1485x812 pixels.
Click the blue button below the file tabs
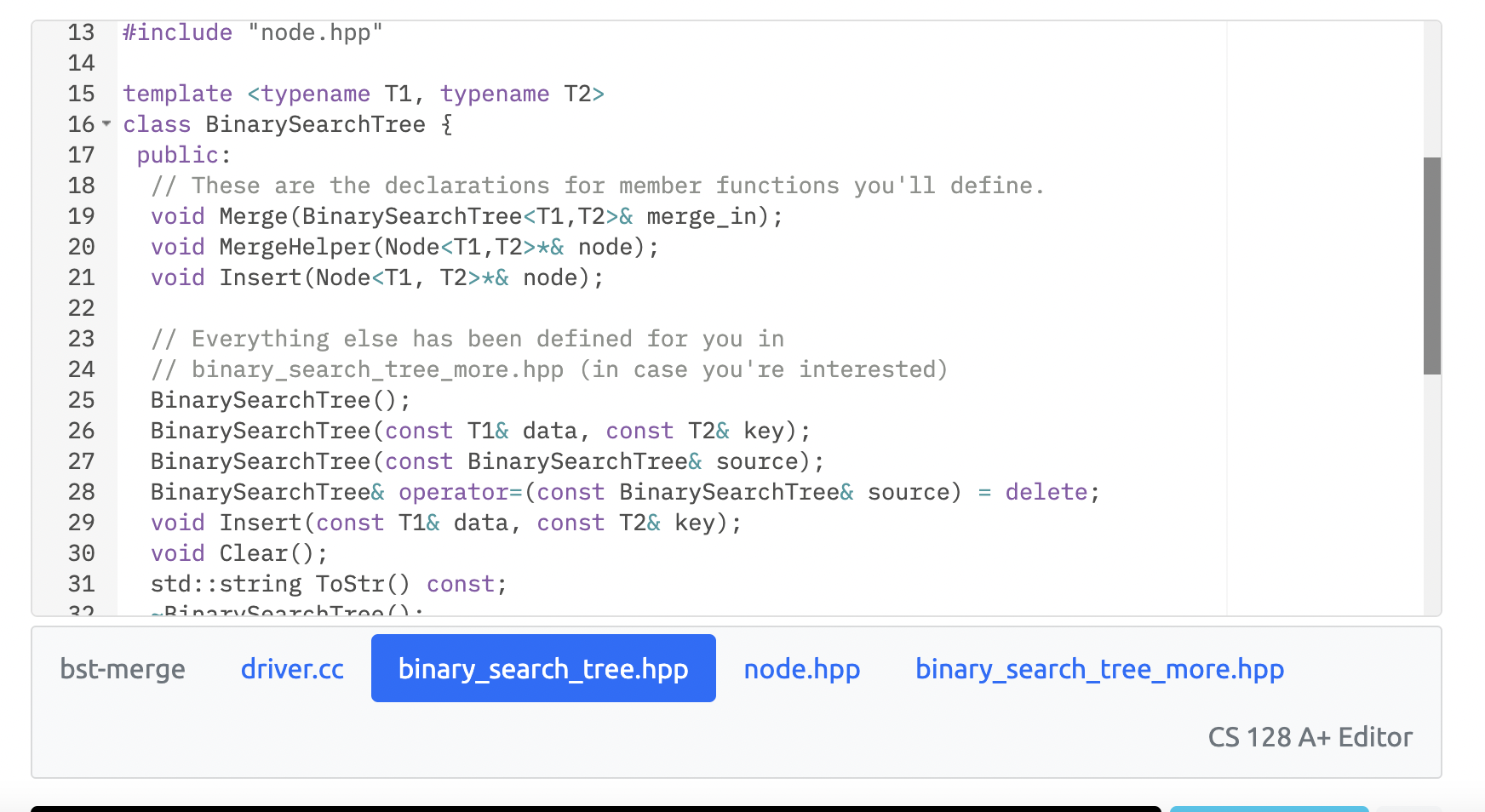pos(1269,809)
